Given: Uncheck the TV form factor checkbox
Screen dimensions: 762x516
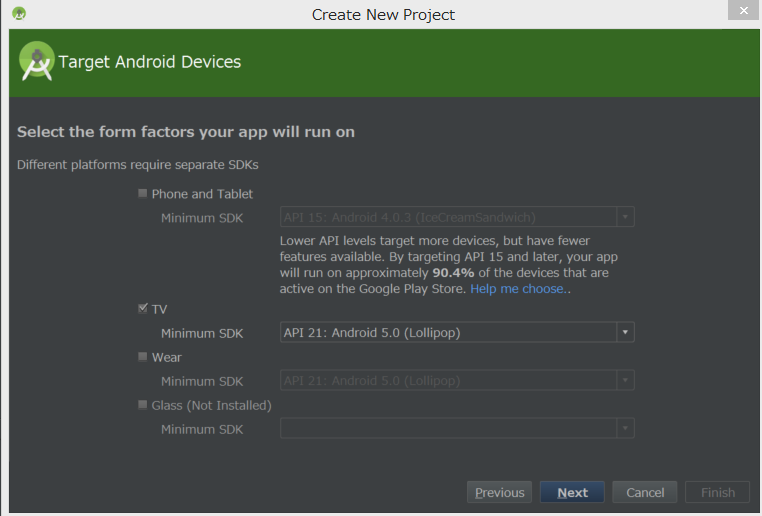Looking at the screenshot, I should click(142, 309).
